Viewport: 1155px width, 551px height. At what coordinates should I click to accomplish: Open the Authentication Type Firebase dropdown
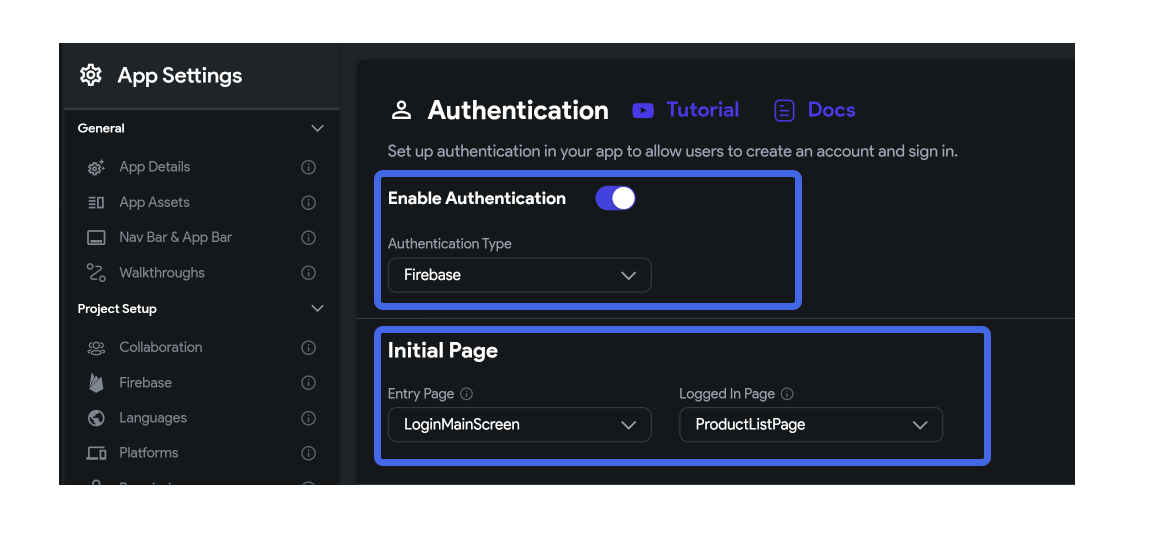519,275
